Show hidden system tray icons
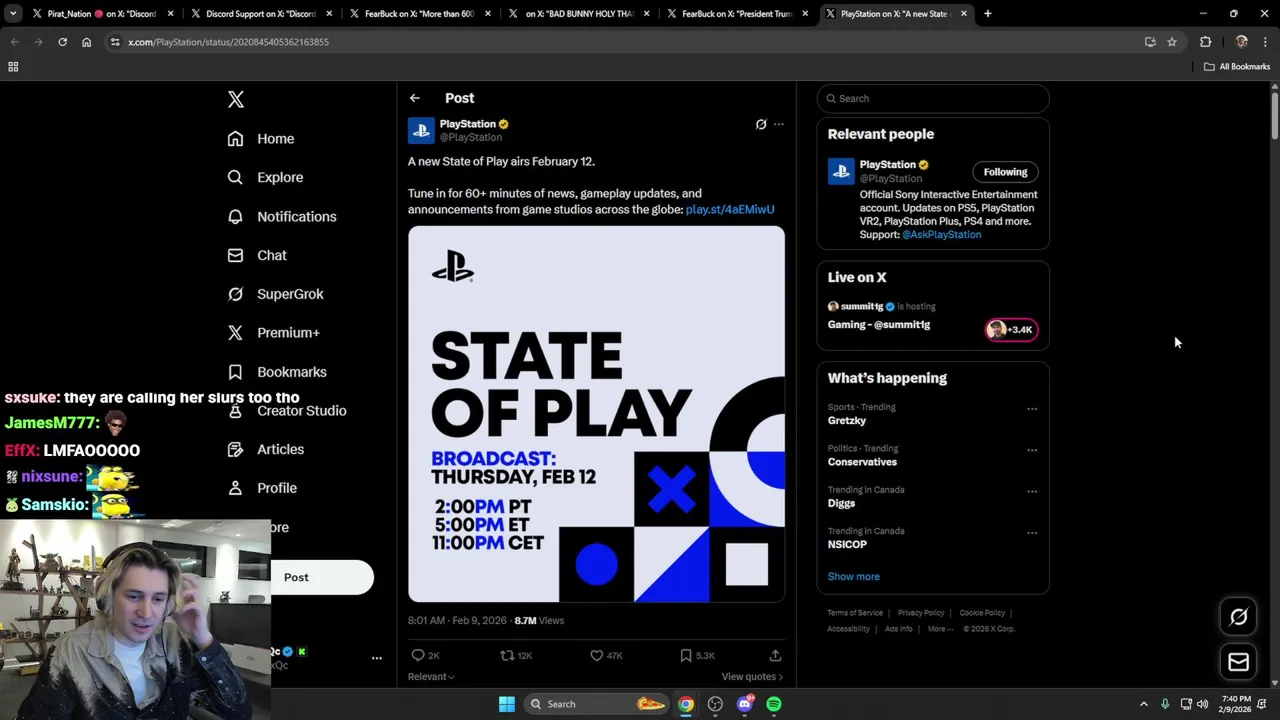 [1144, 704]
